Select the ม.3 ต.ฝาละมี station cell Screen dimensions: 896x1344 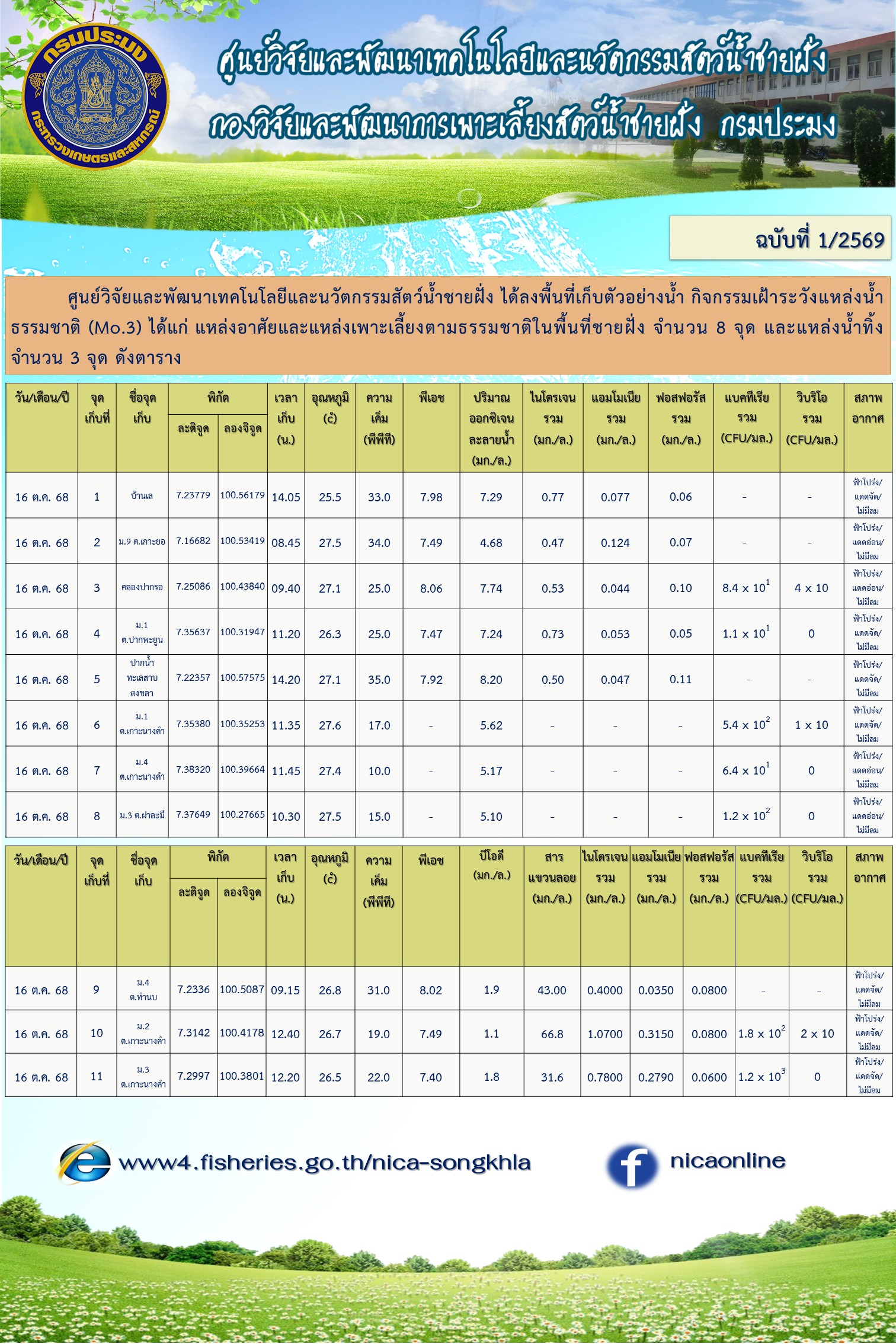click(142, 815)
